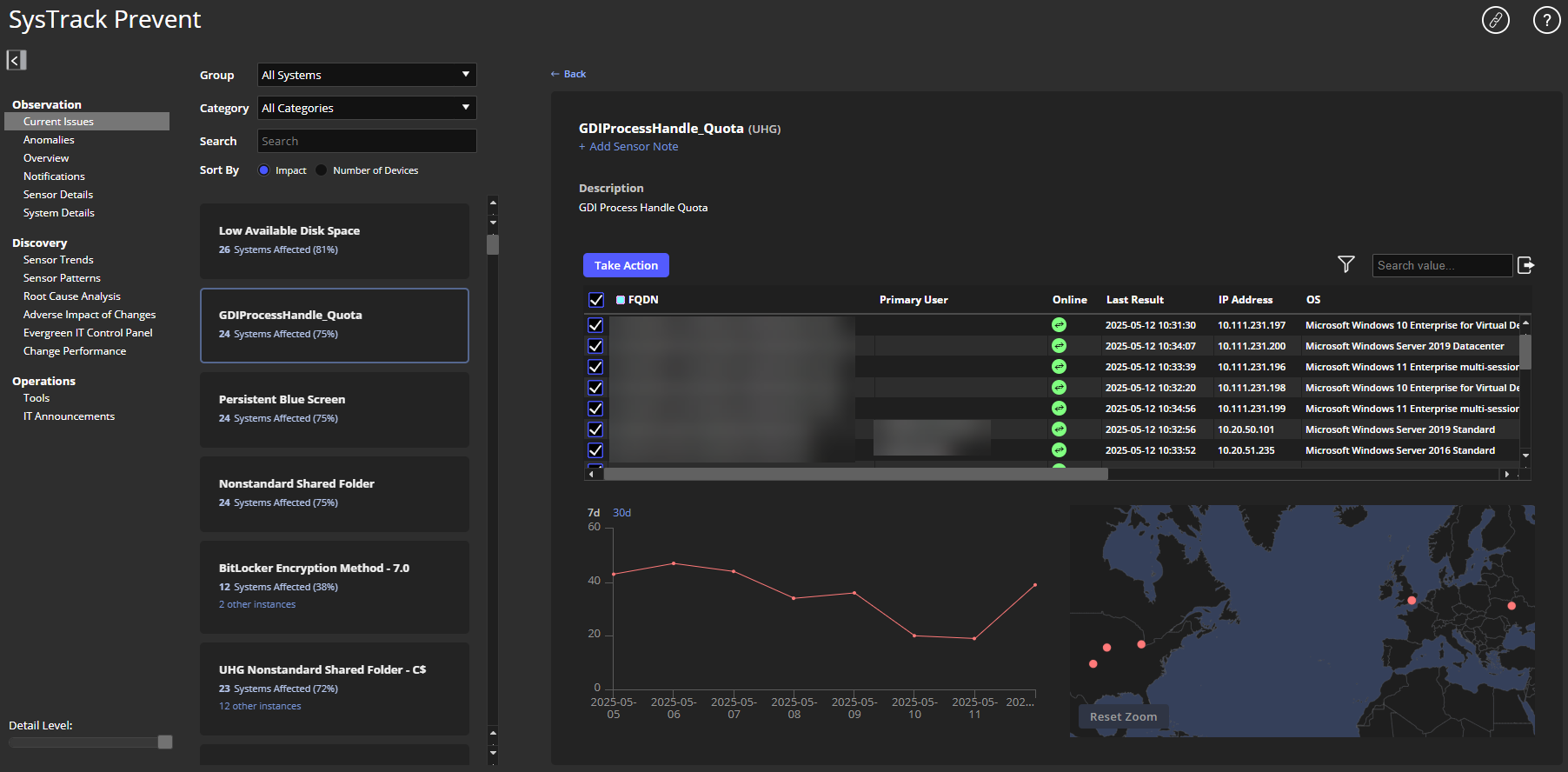
Task: Click the chart data point for 2025-05-10
Action: point(914,636)
